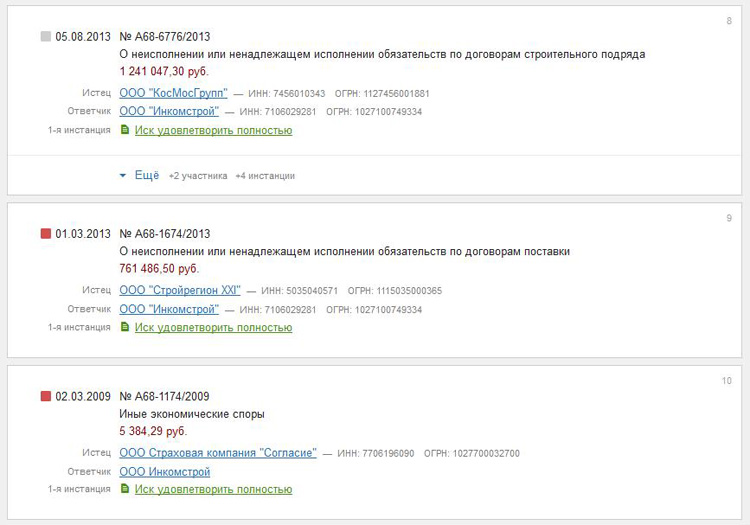Click red status square beside 01.03.2013

[45, 234]
